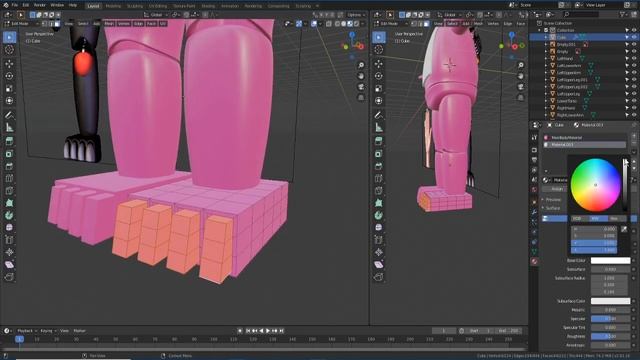Viewport: 640px width, 360px height.
Task: Select the Rotate tool in left viewport toolbar
Action: [9, 76]
